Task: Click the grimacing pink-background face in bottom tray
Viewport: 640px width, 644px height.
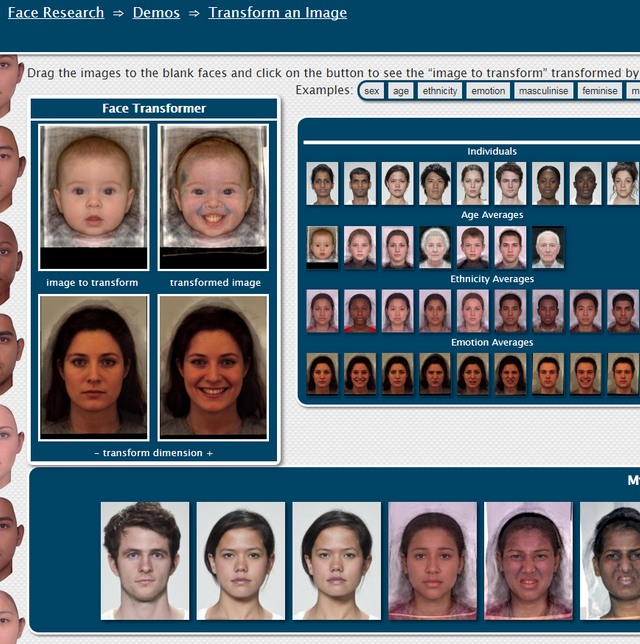Action: click(528, 561)
